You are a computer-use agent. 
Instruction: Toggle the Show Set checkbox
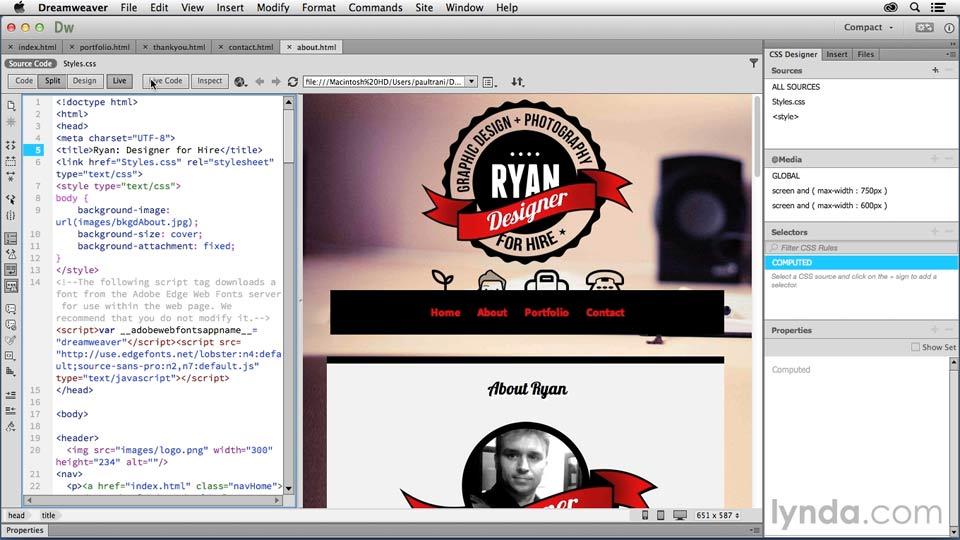tap(915, 347)
